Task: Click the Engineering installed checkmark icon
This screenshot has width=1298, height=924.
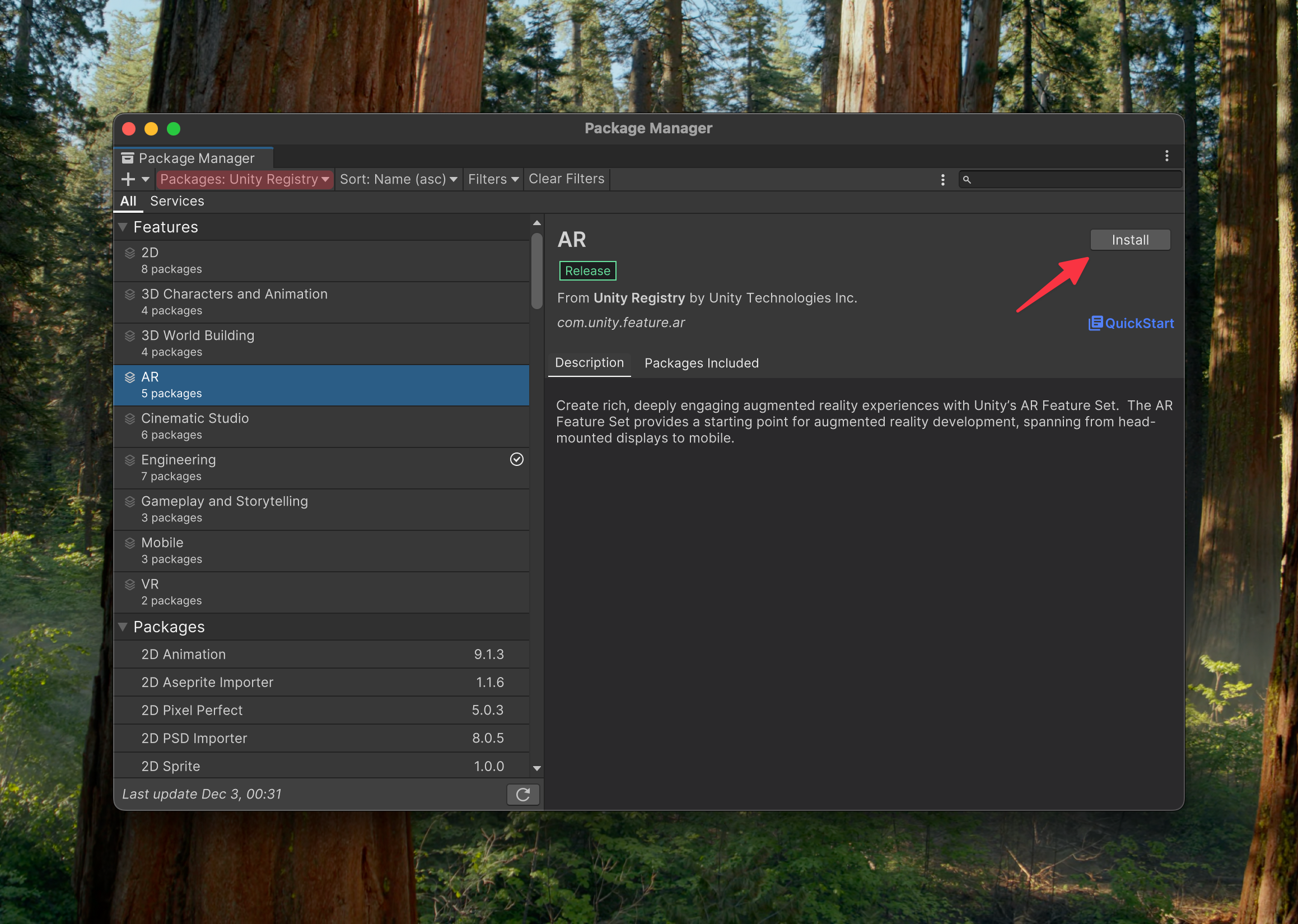Action: coord(516,459)
